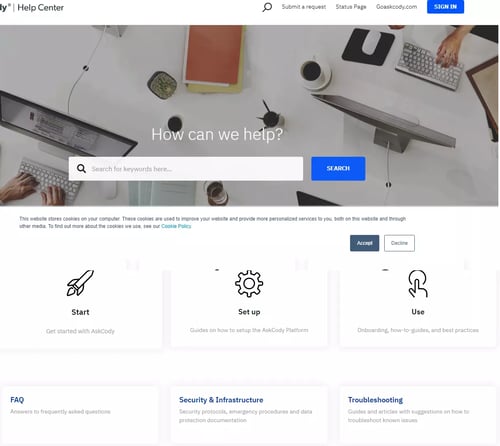The image size is (500, 446).
Task: Click the rocket icon above Start
Action: click(80, 283)
